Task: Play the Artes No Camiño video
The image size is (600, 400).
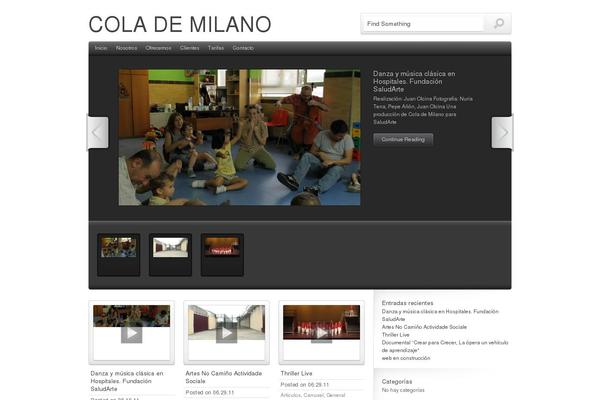Action: [227, 333]
